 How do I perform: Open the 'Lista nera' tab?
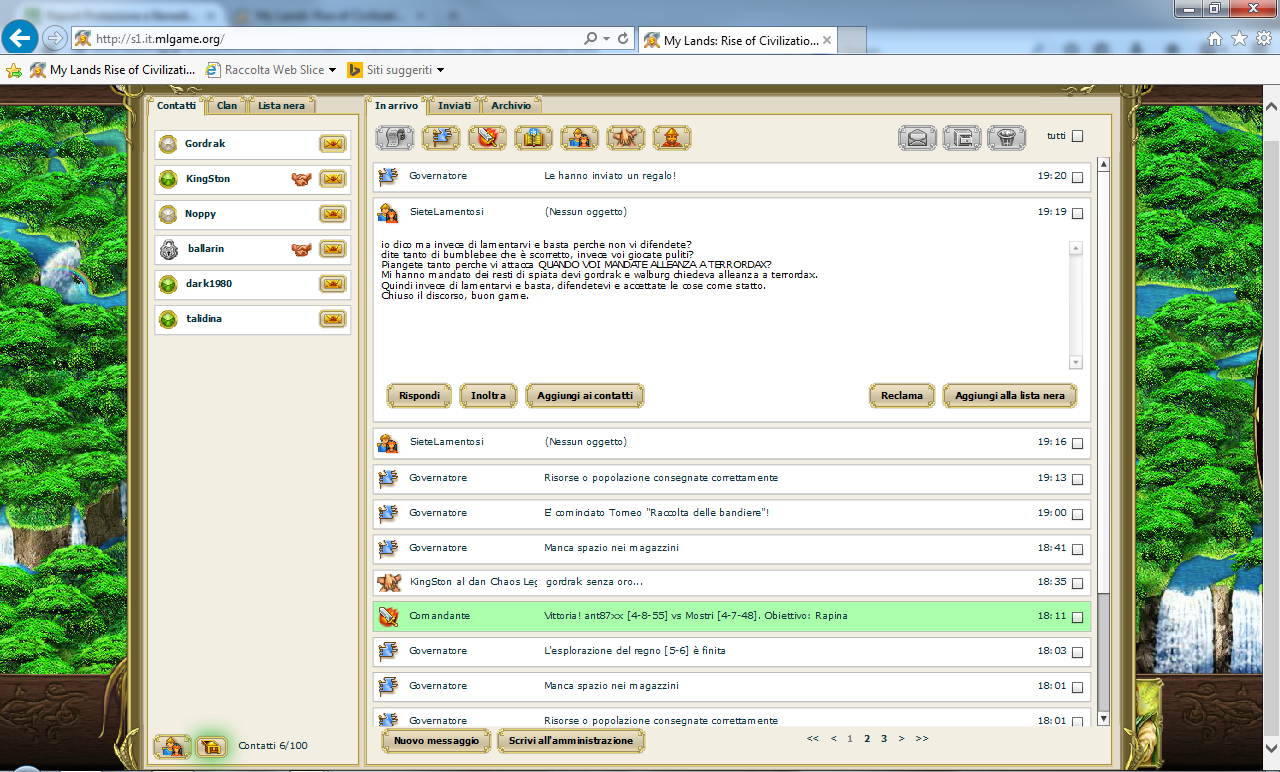281,105
